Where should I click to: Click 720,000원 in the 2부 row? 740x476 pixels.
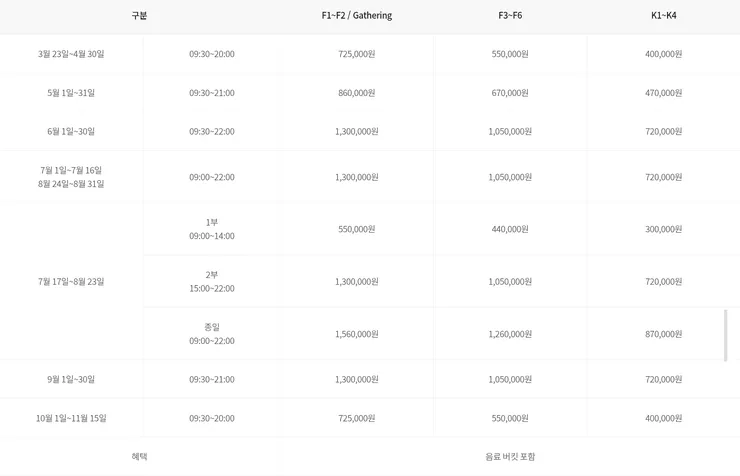point(664,282)
